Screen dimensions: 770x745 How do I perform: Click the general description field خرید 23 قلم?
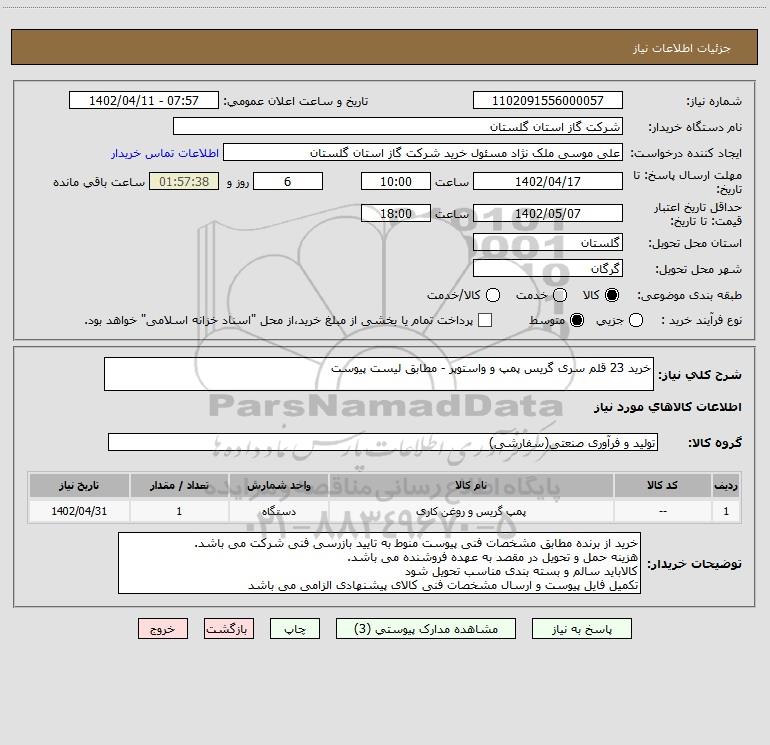coord(379,374)
